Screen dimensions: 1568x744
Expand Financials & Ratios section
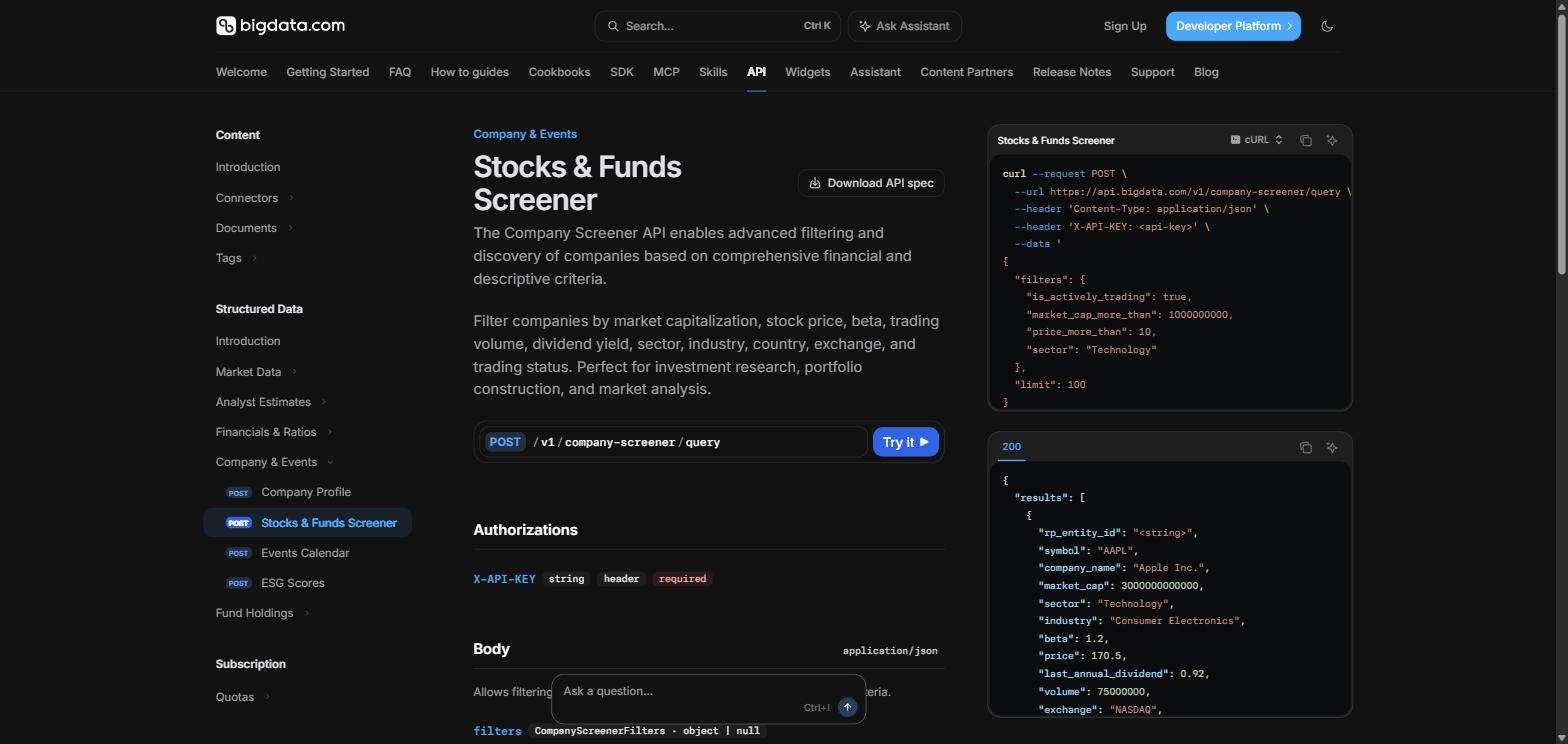pos(329,432)
